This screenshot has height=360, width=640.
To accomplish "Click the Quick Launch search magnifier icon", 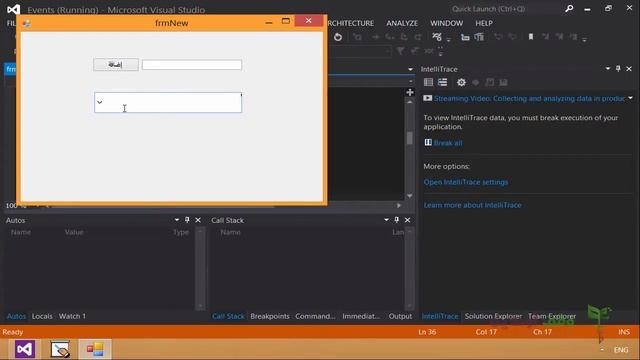I will point(569,9).
